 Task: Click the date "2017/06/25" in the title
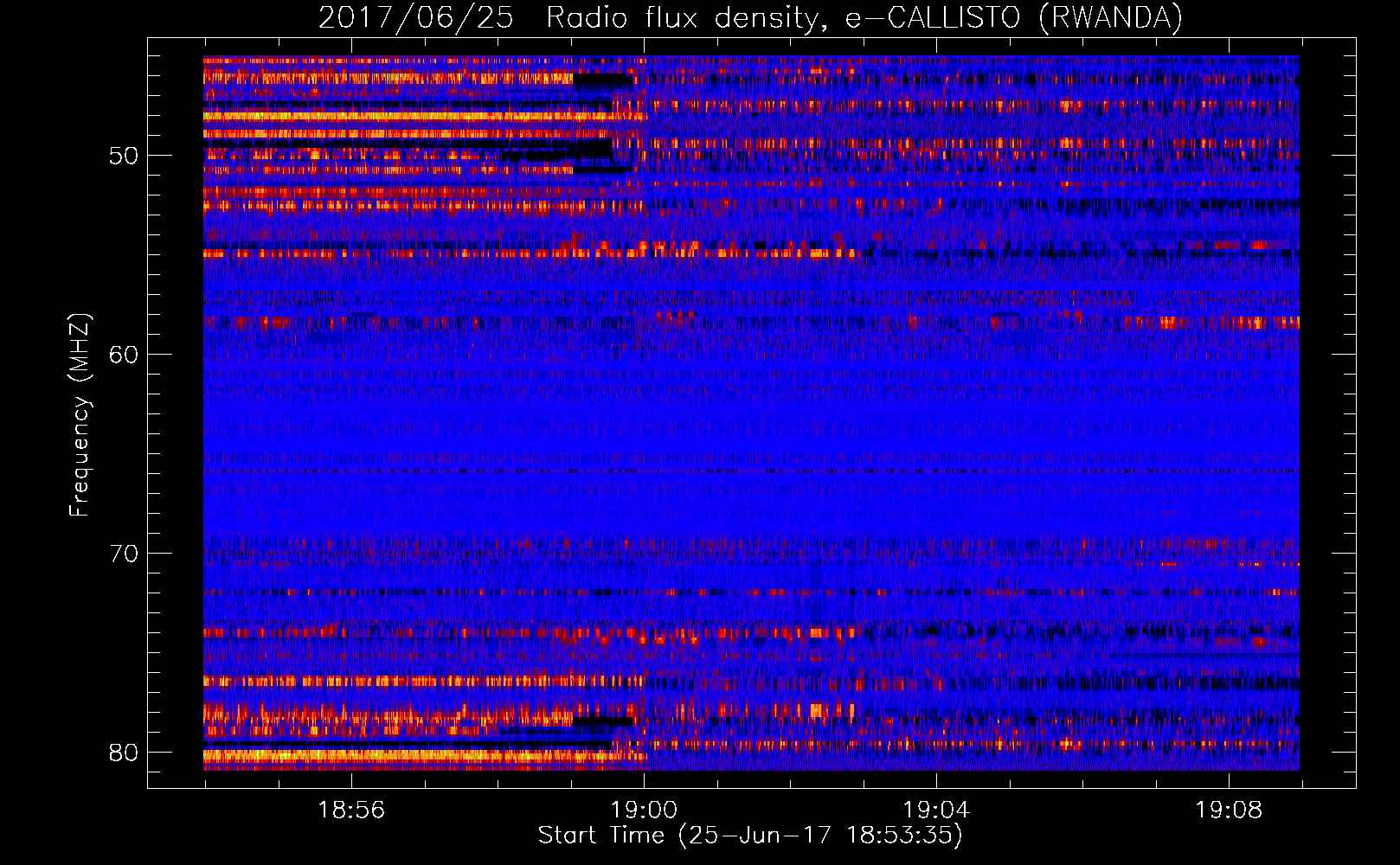coord(416,18)
